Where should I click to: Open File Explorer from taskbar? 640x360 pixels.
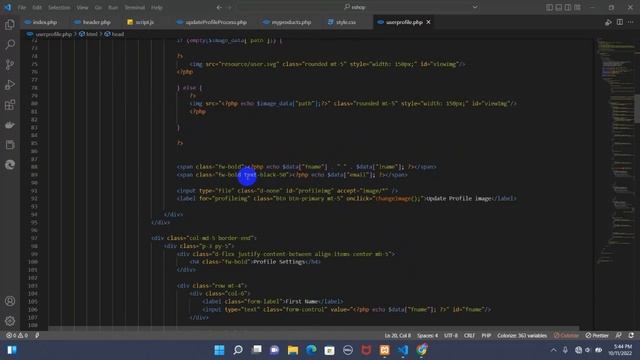coord(293,350)
